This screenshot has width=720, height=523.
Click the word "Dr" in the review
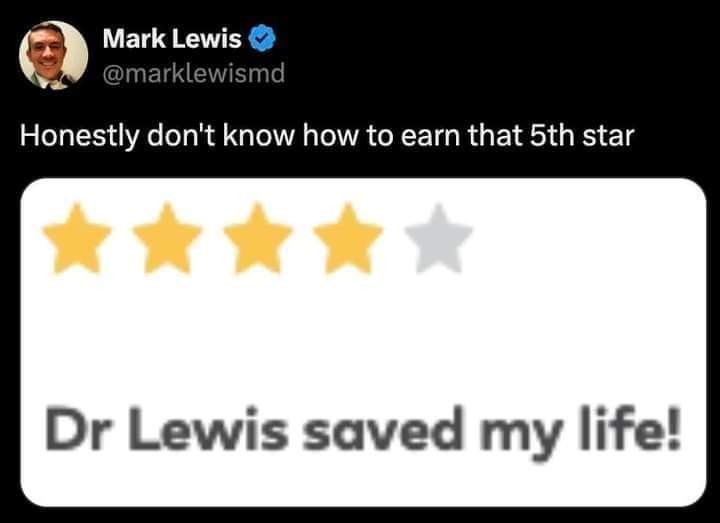73,428
